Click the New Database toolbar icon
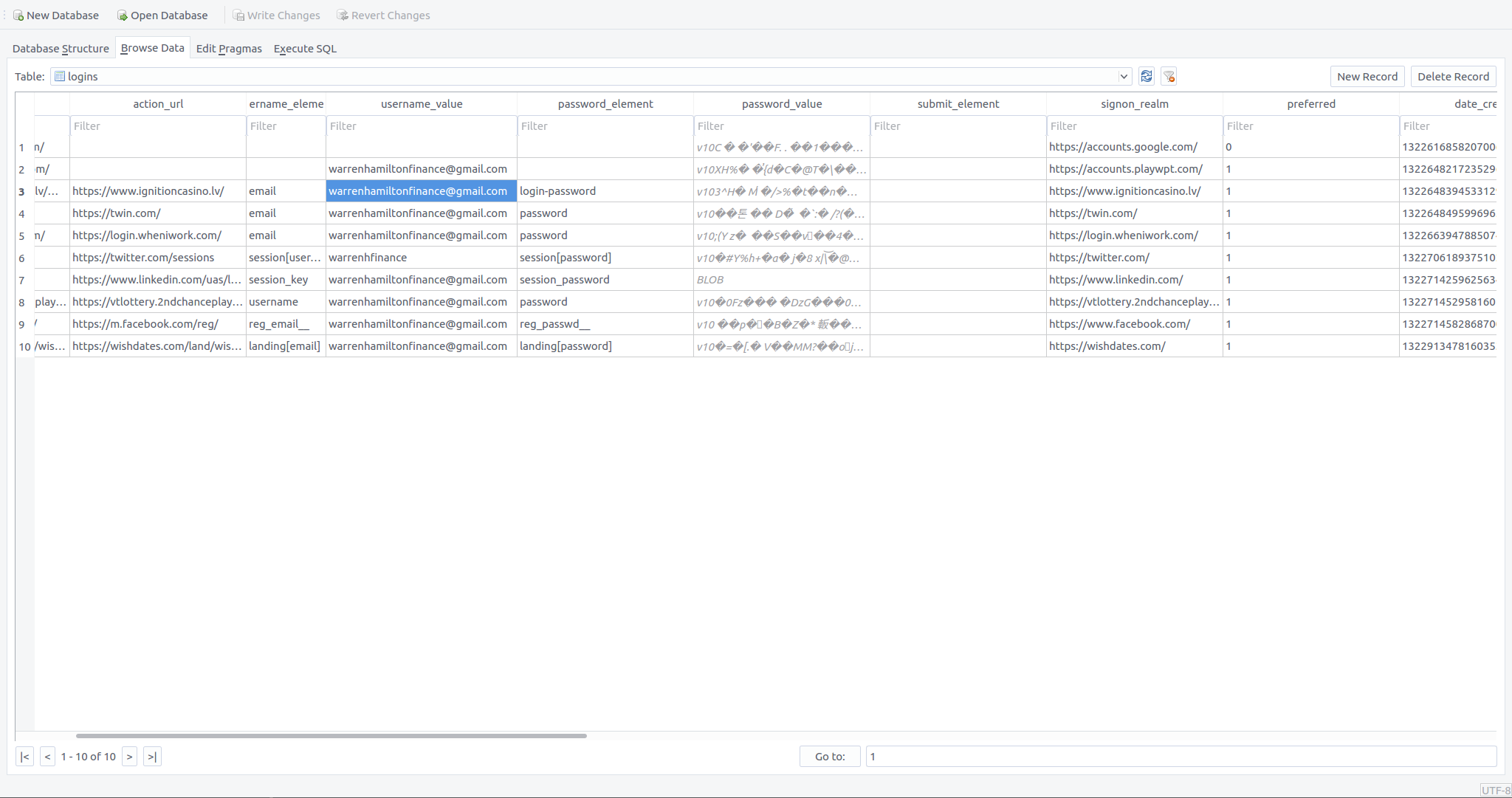 pyautogui.click(x=18, y=16)
